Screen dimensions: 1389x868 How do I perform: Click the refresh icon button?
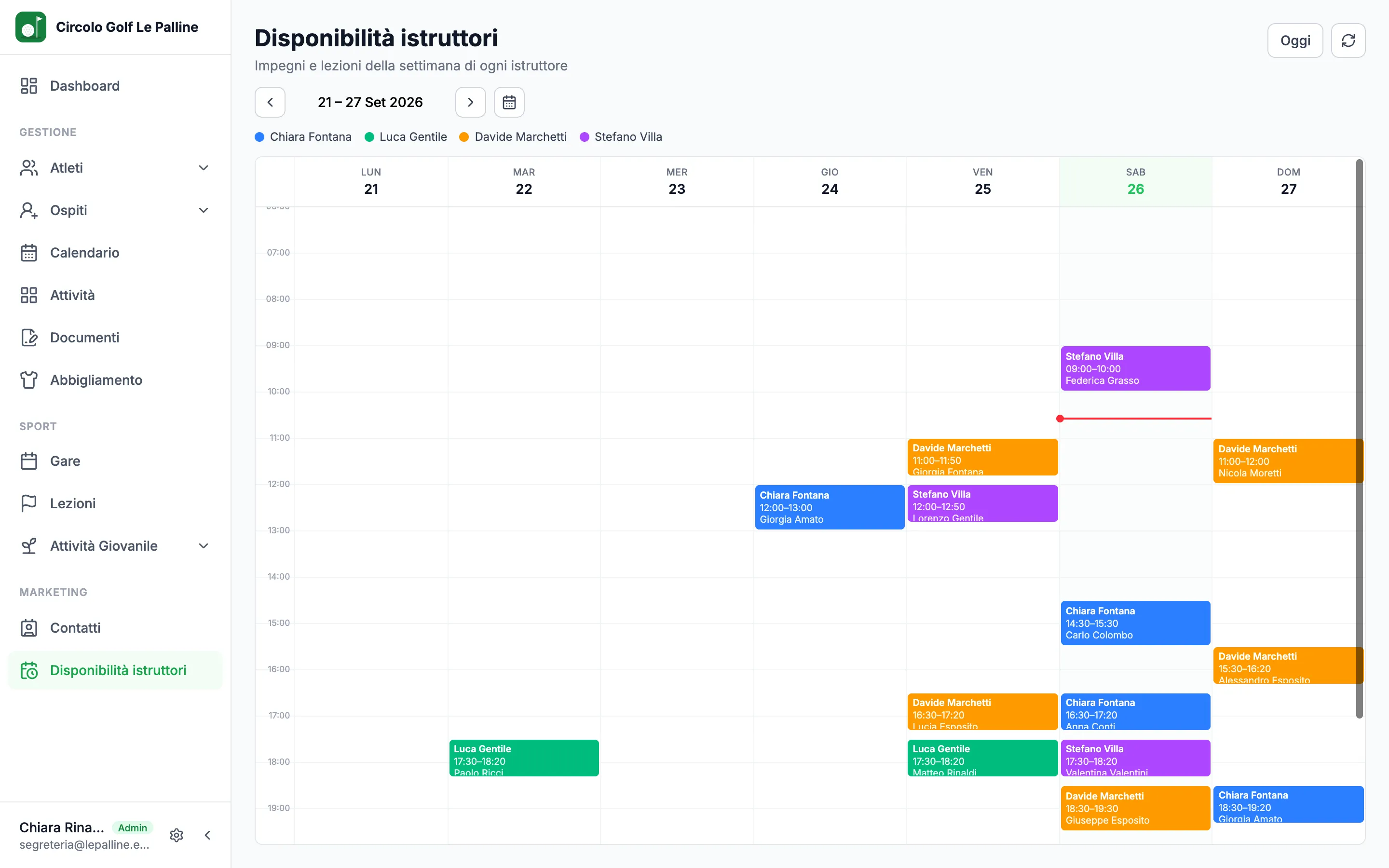[x=1348, y=41]
